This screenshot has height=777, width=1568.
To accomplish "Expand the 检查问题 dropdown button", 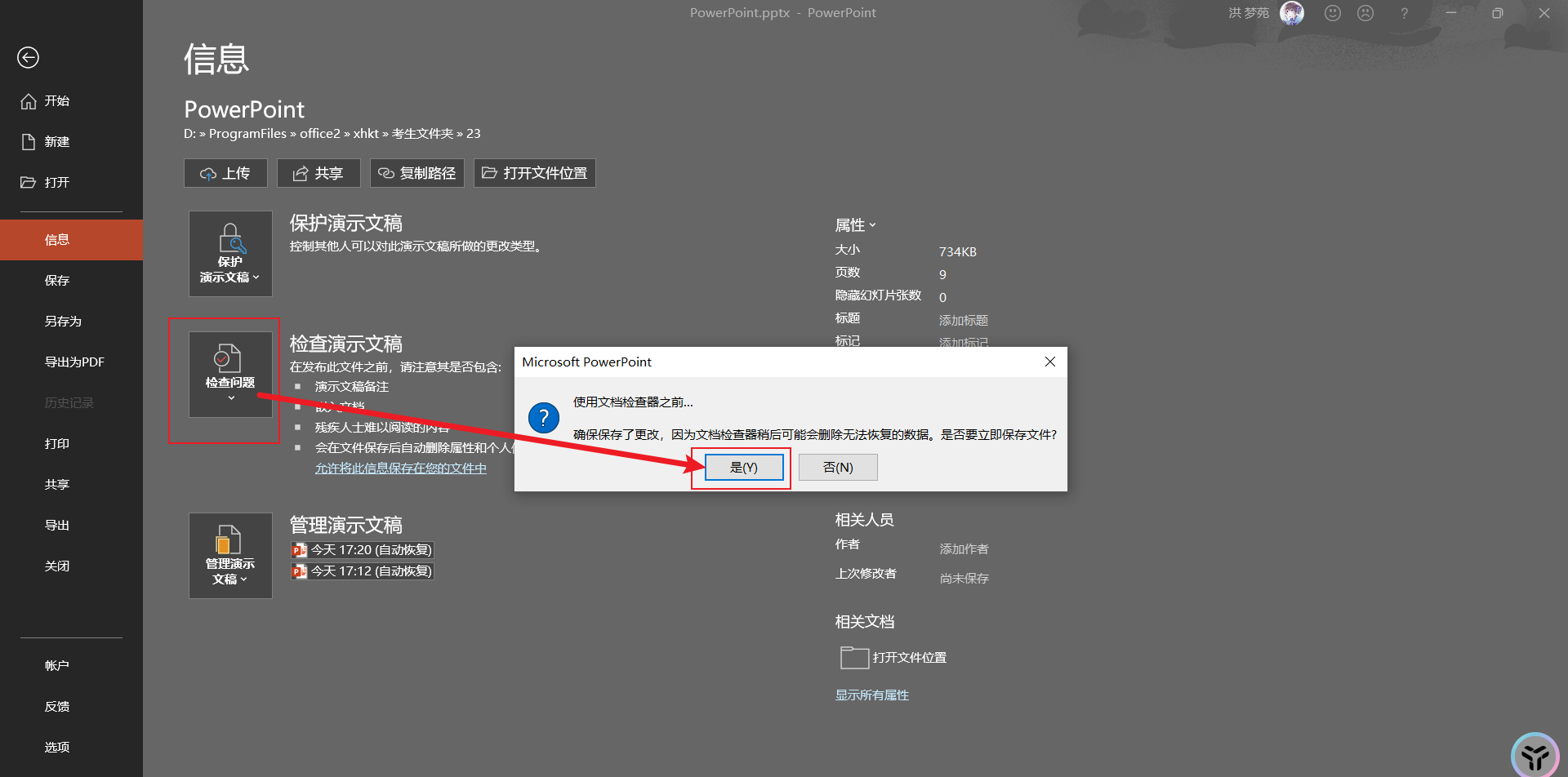I will coord(230,375).
